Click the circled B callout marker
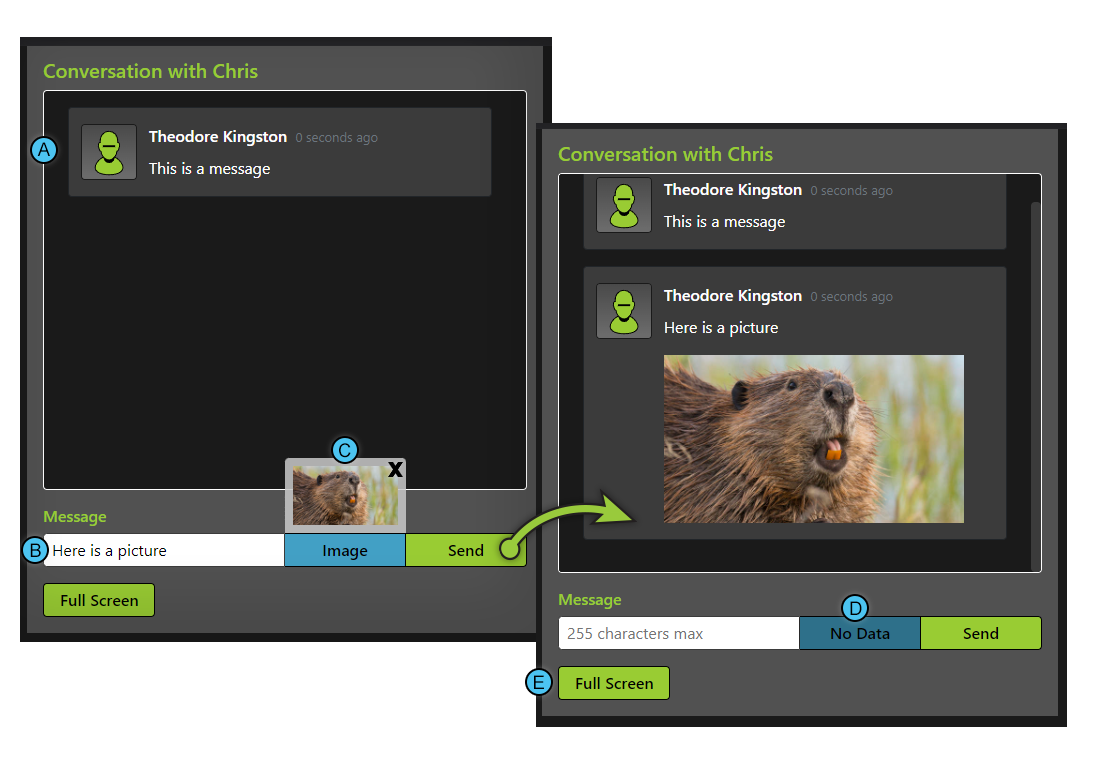The image size is (1099, 769). (x=35, y=550)
